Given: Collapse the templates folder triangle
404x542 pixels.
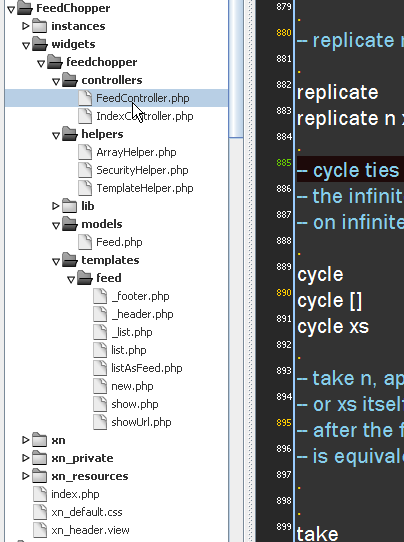Looking at the screenshot, I should pos(56,261).
